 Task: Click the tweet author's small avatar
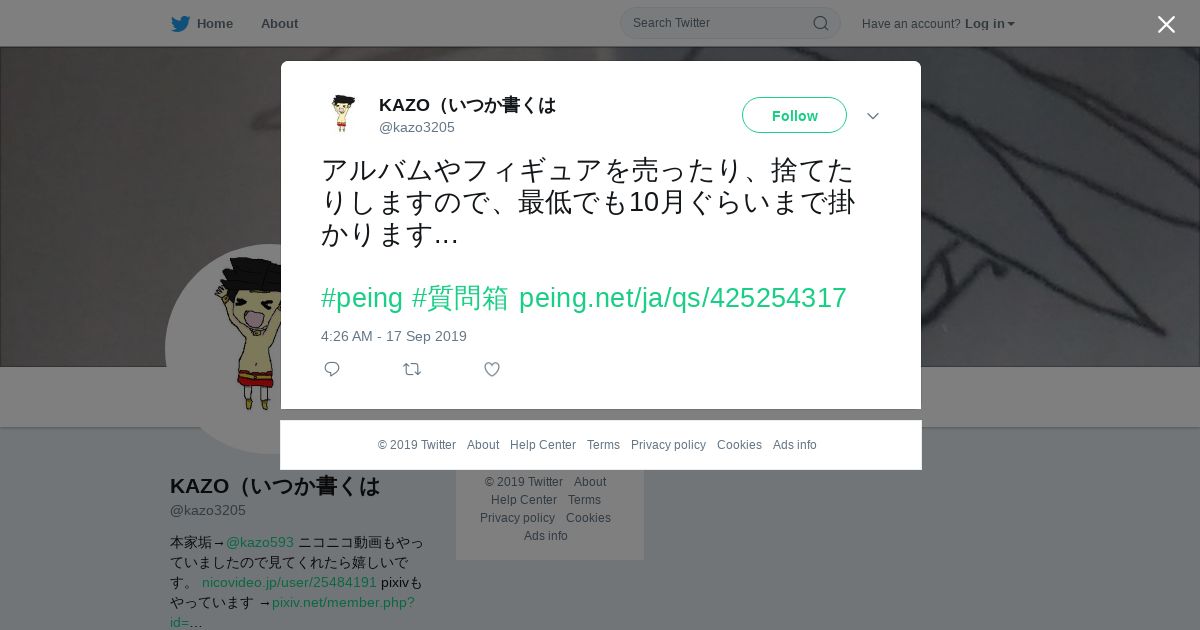click(x=343, y=114)
